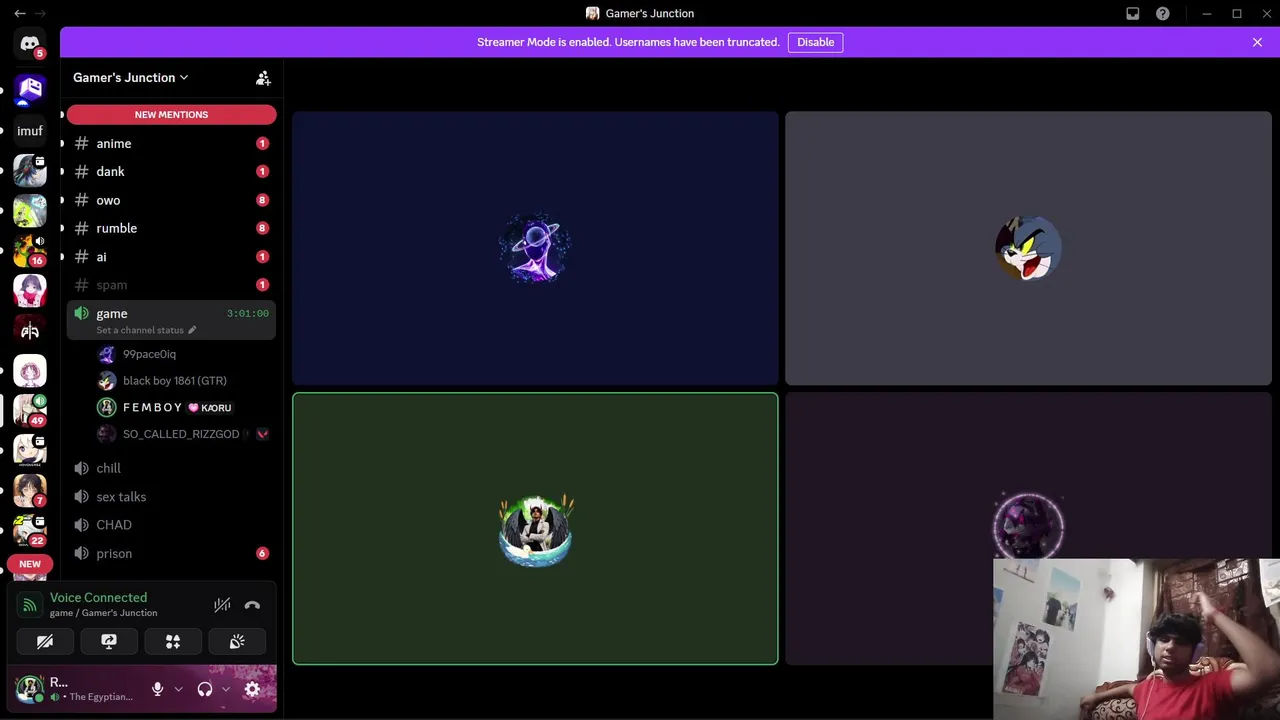Open the owo text channel
This screenshot has height=720, width=1280.
point(171,200)
